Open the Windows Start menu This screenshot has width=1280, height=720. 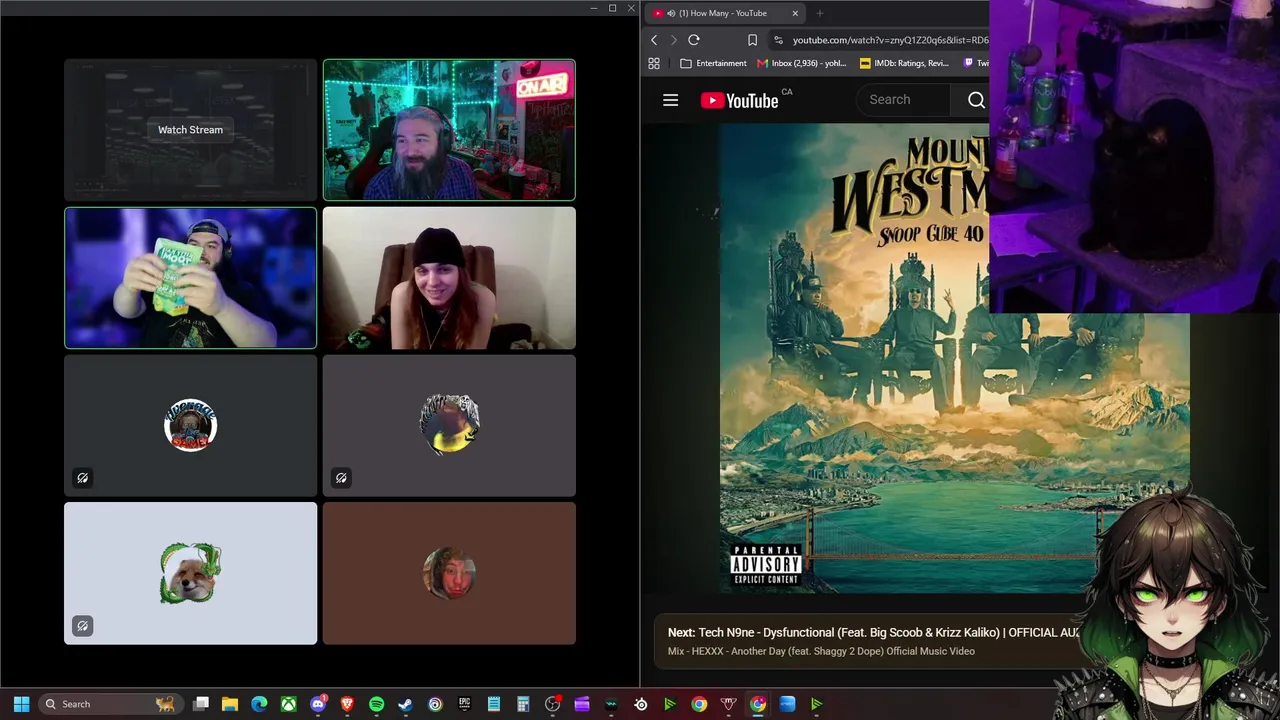[21, 704]
